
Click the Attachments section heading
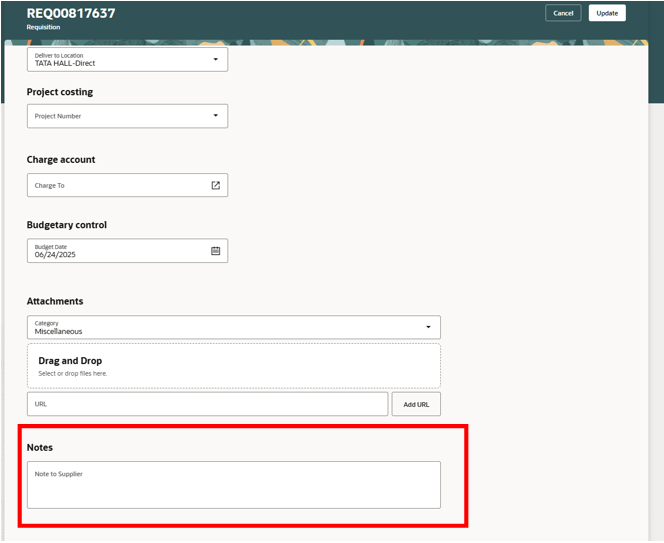pos(55,301)
